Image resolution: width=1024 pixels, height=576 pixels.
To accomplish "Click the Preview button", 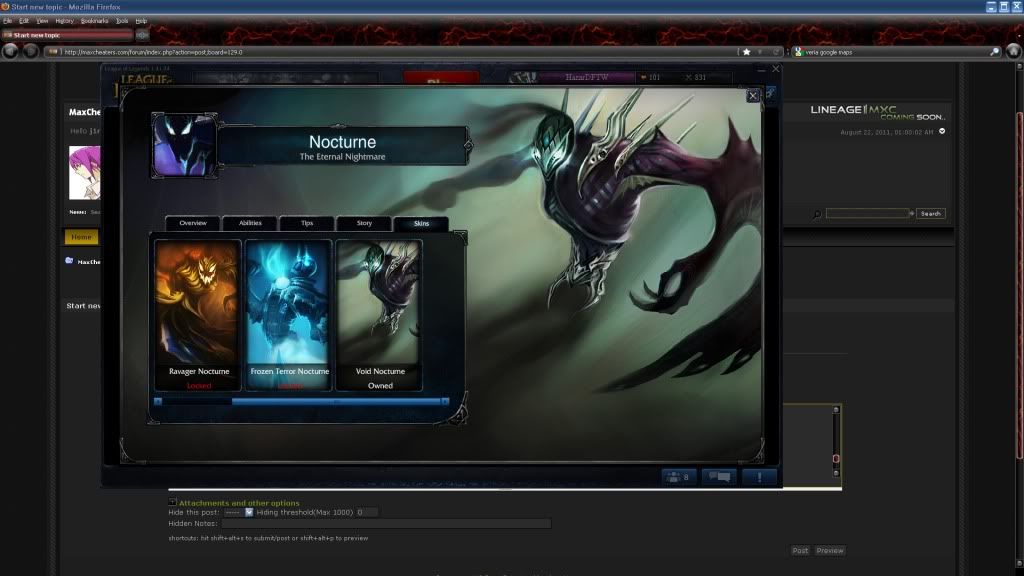I will pos(829,550).
